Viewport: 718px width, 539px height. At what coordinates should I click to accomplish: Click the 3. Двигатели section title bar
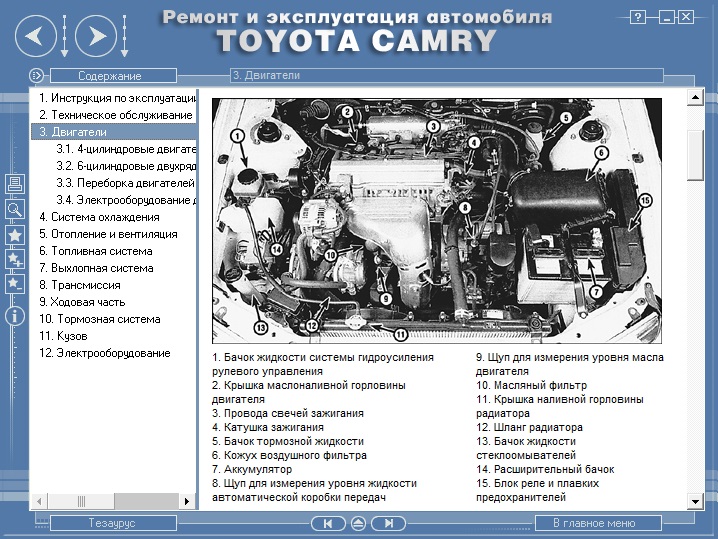(446, 76)
